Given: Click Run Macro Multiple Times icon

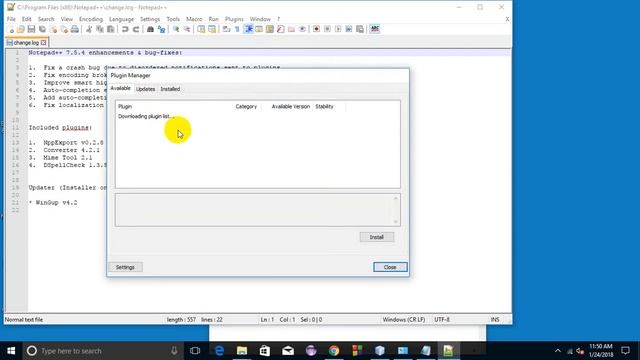Looking at the screenshot, I should click(349, 29).
